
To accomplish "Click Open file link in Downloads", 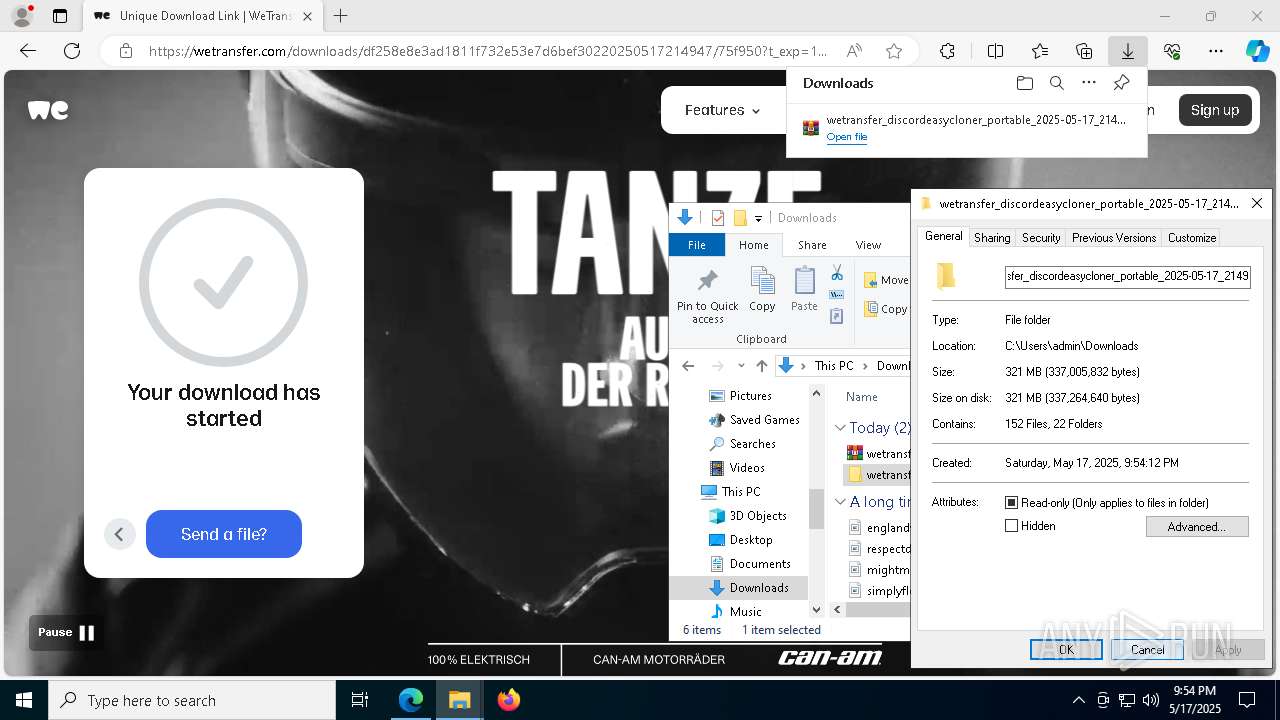I will click(x=847, y=137).
